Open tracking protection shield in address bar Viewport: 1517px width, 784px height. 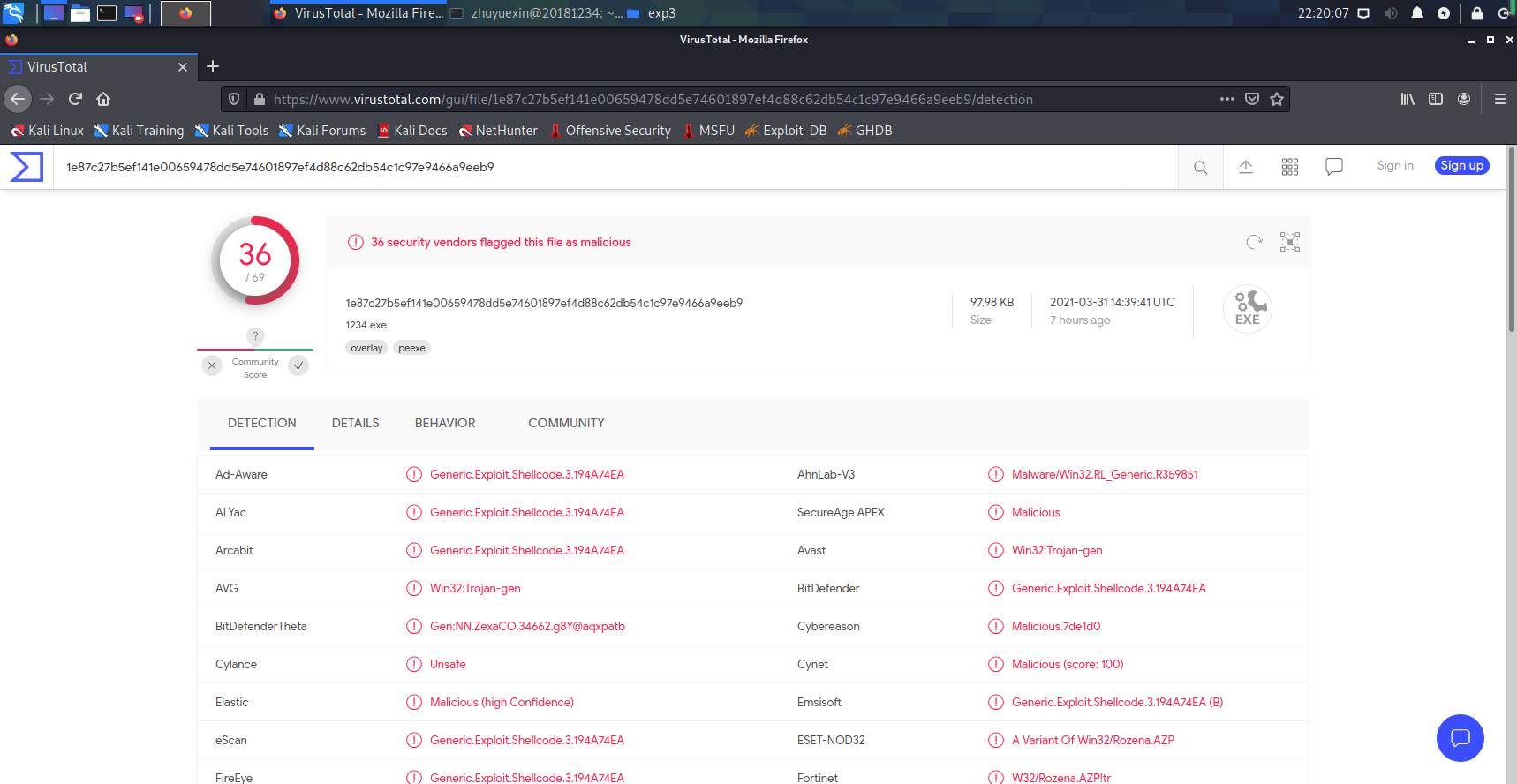click(x=234, y=99)
